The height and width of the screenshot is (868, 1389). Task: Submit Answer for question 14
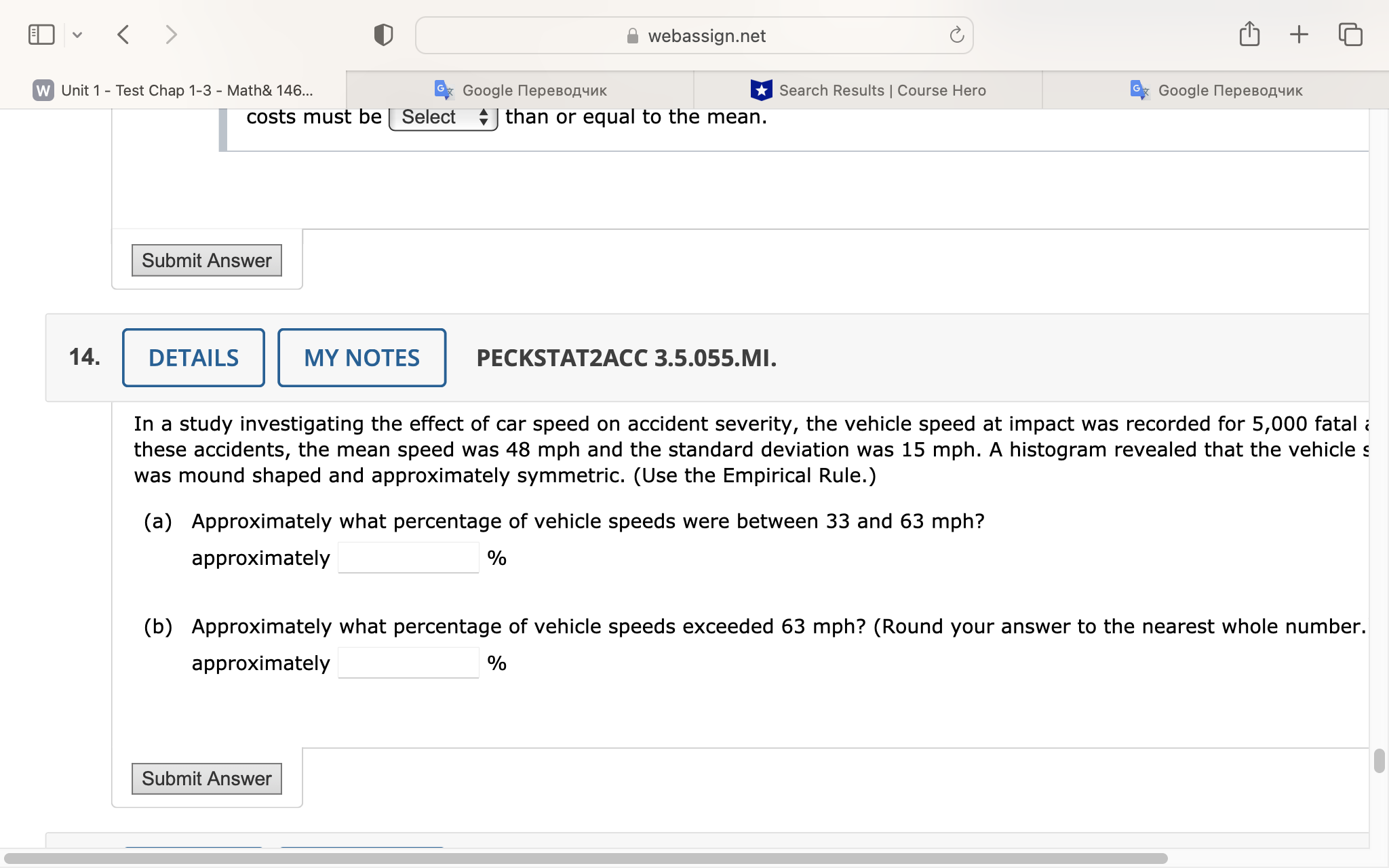[x=206, y=778]
